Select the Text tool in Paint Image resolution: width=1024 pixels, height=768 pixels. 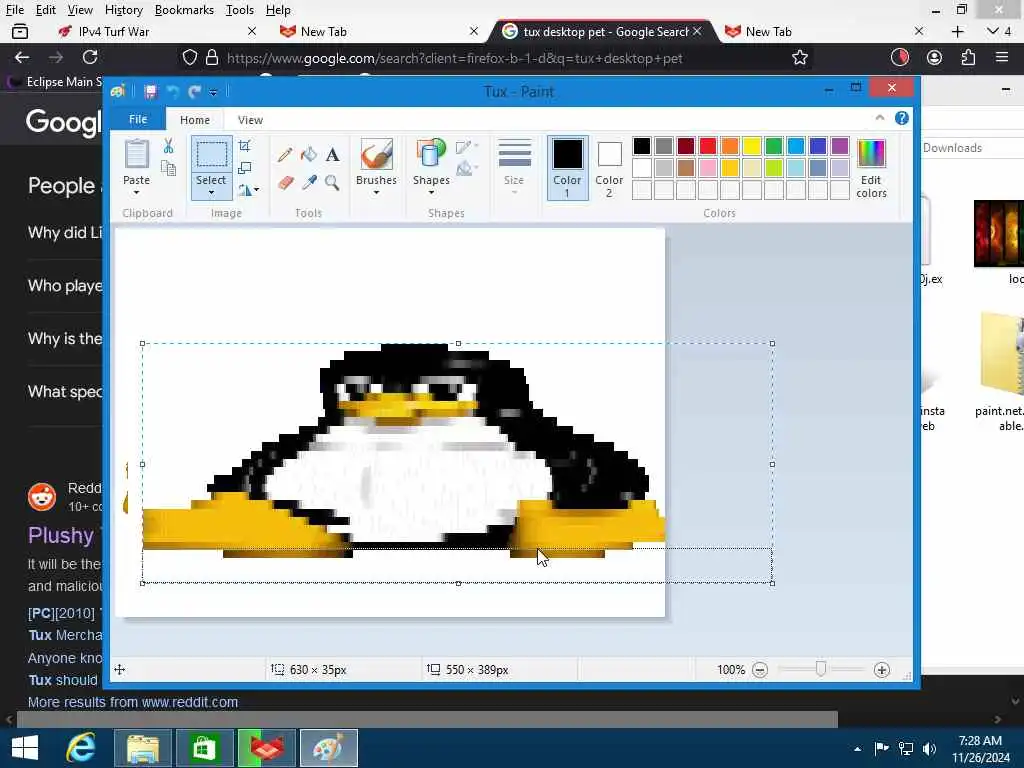click(332, 155)
